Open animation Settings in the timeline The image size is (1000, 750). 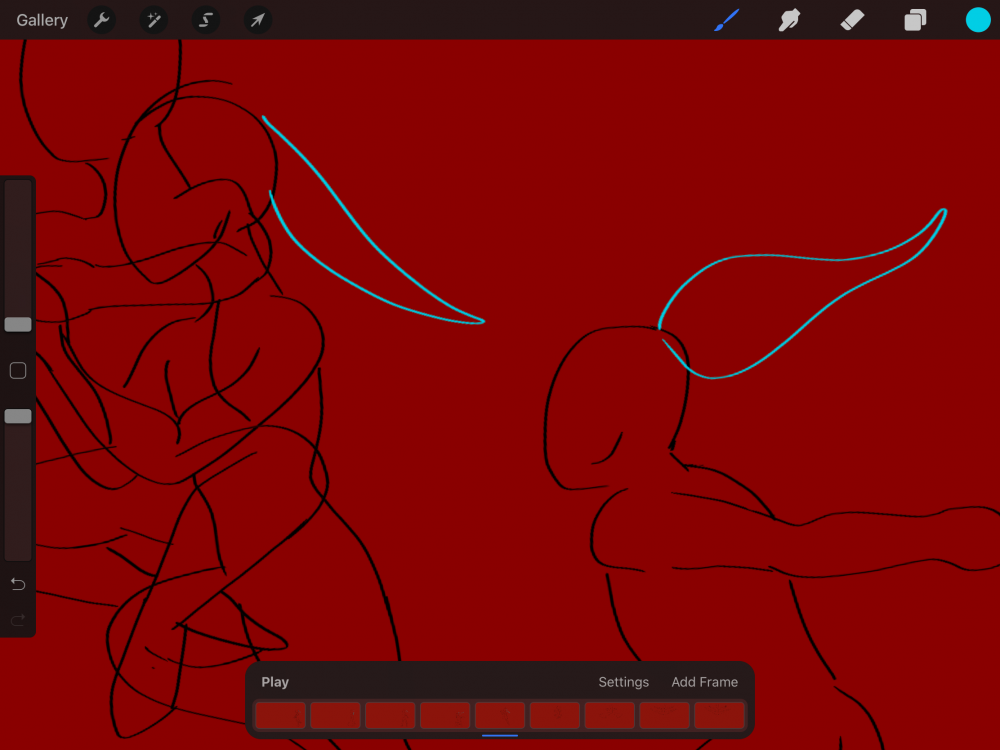623,682
